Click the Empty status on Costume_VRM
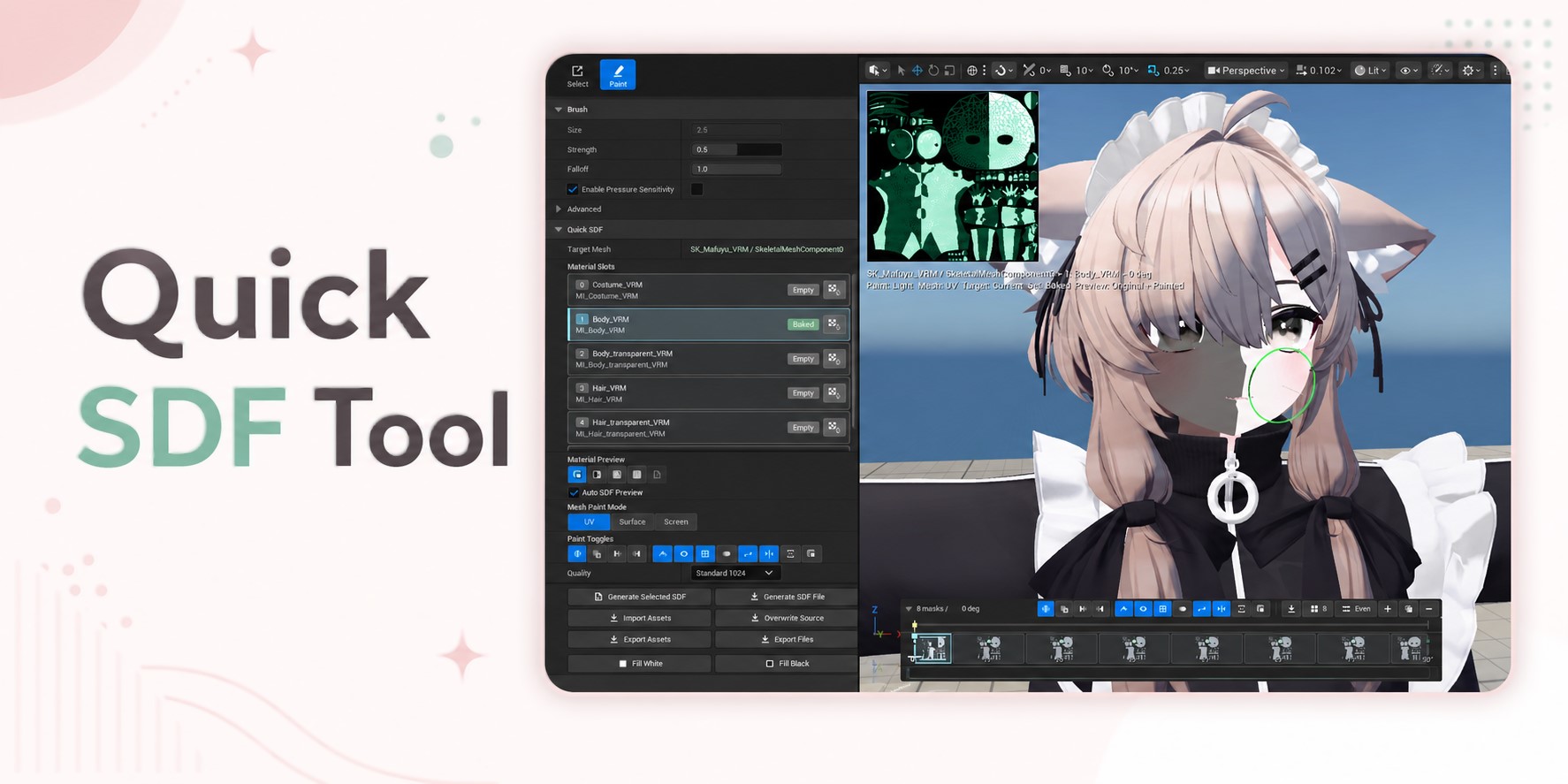Screen dimensions: 1568x784 click(803, 290)
